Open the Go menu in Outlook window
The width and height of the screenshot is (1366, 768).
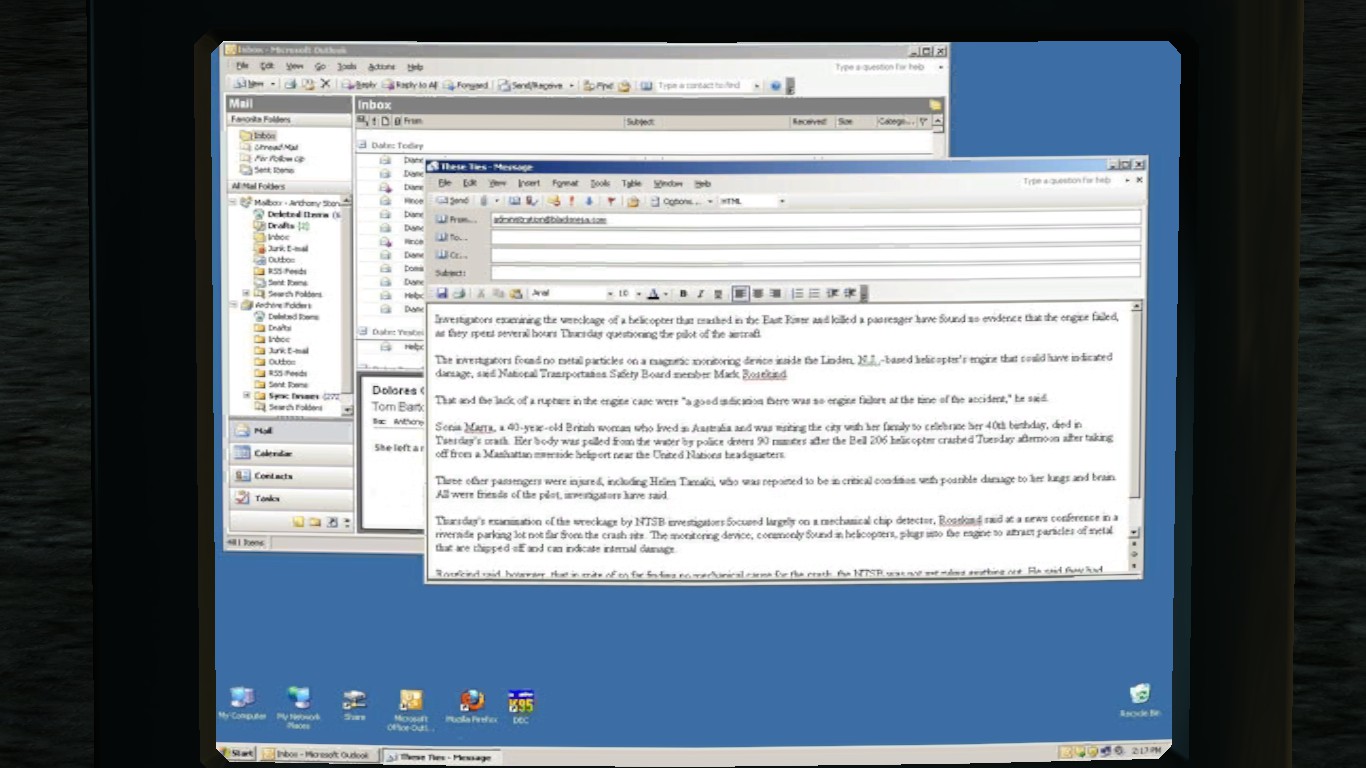coord(320,67)
